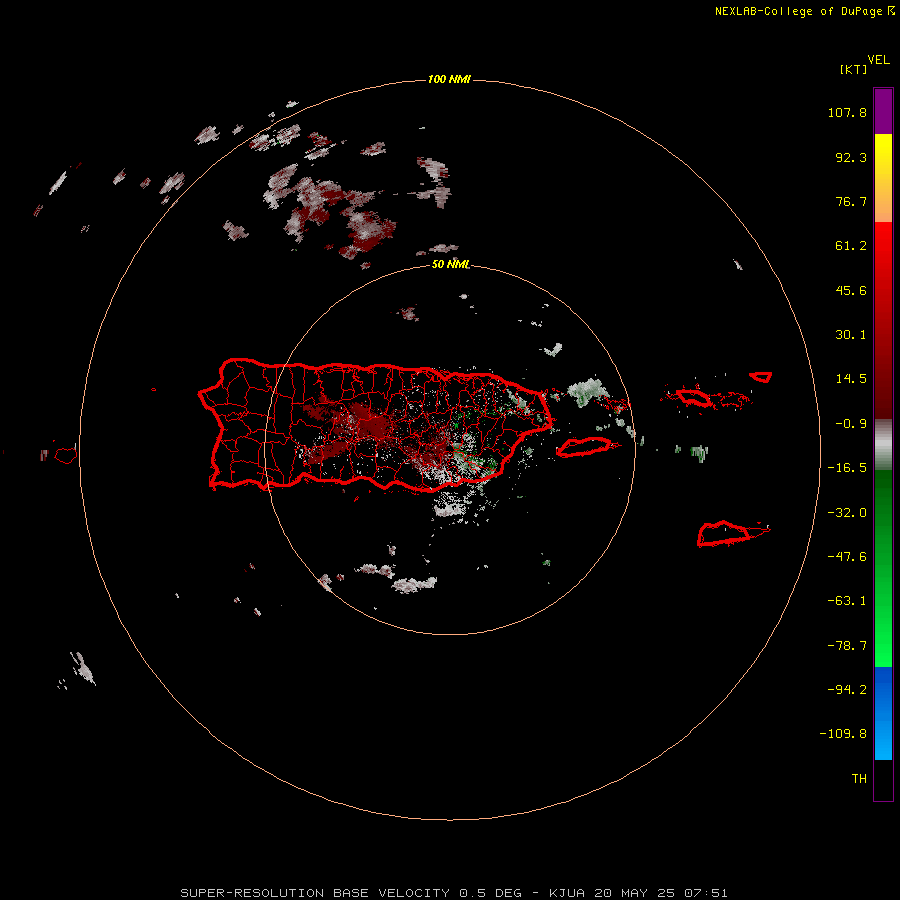This screenshot has height=900, width=900.
Task: Click the Super-Resolution Base Velocity caption
Action: pyautogui.click(x=453, y=893)
